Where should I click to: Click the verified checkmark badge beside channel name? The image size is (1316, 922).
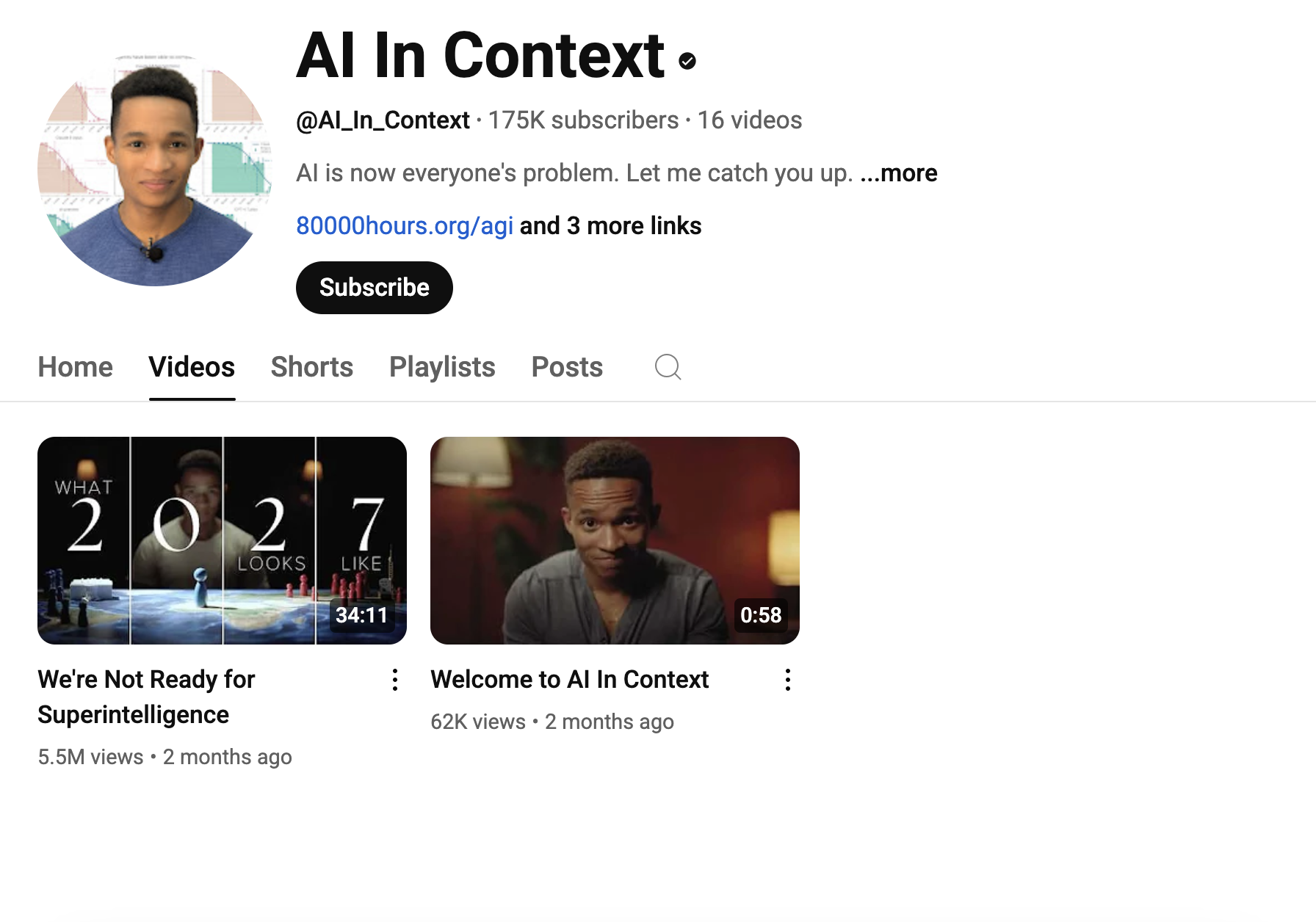tap(687, 61)
